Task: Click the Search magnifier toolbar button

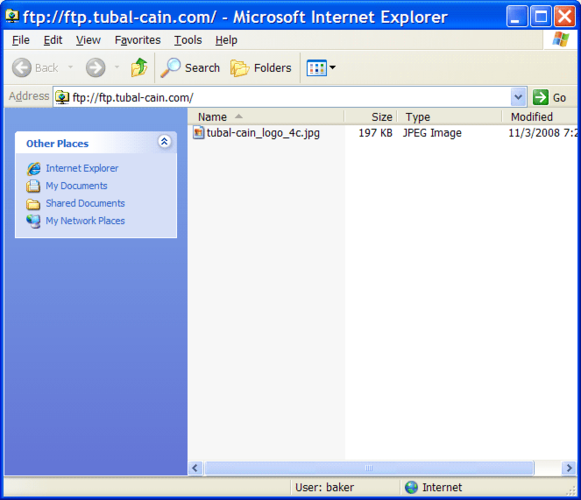Action: point(190,68)
